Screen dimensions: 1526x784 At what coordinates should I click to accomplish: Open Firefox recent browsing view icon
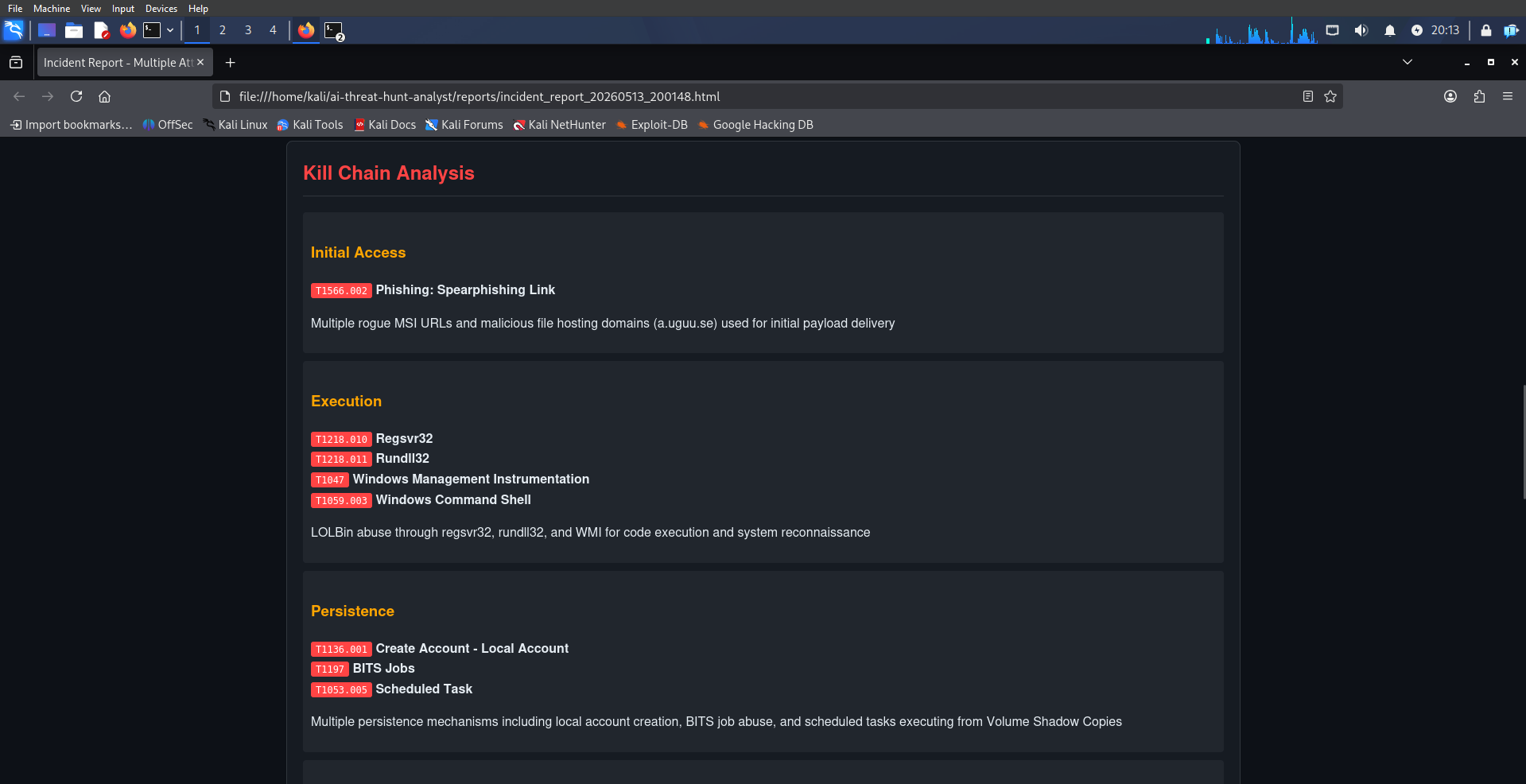point(16,62)
